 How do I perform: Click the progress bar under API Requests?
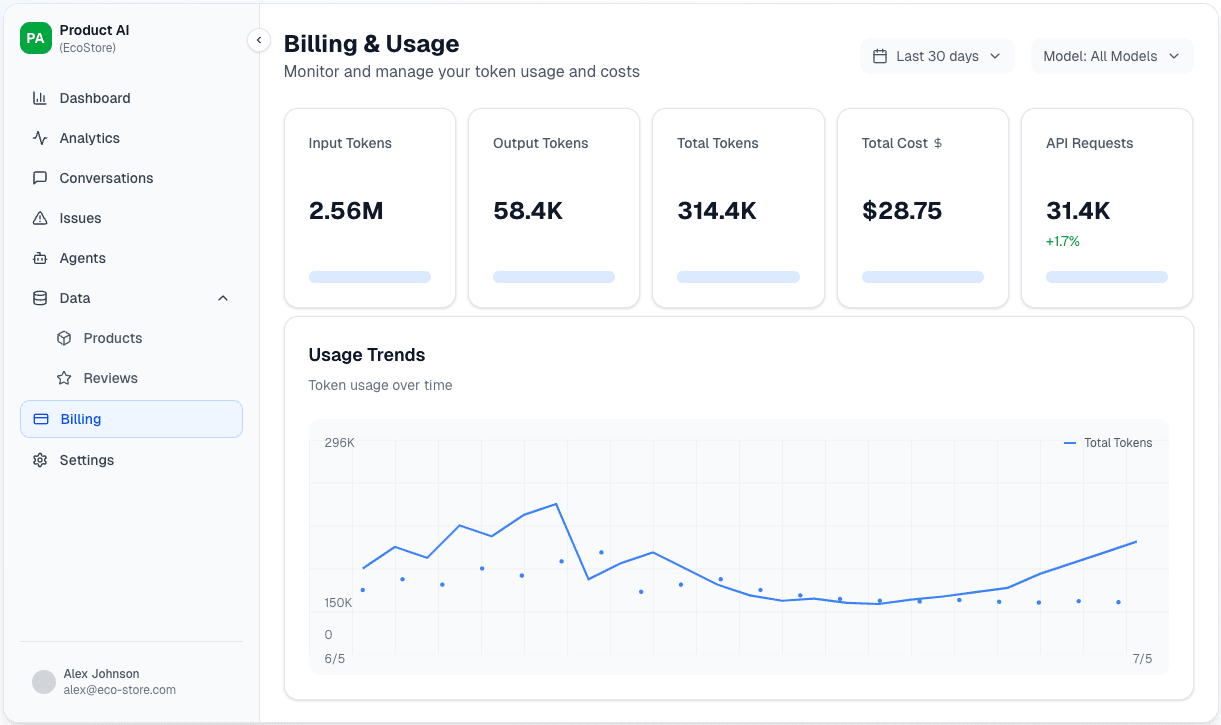(x=1106, y=276)
